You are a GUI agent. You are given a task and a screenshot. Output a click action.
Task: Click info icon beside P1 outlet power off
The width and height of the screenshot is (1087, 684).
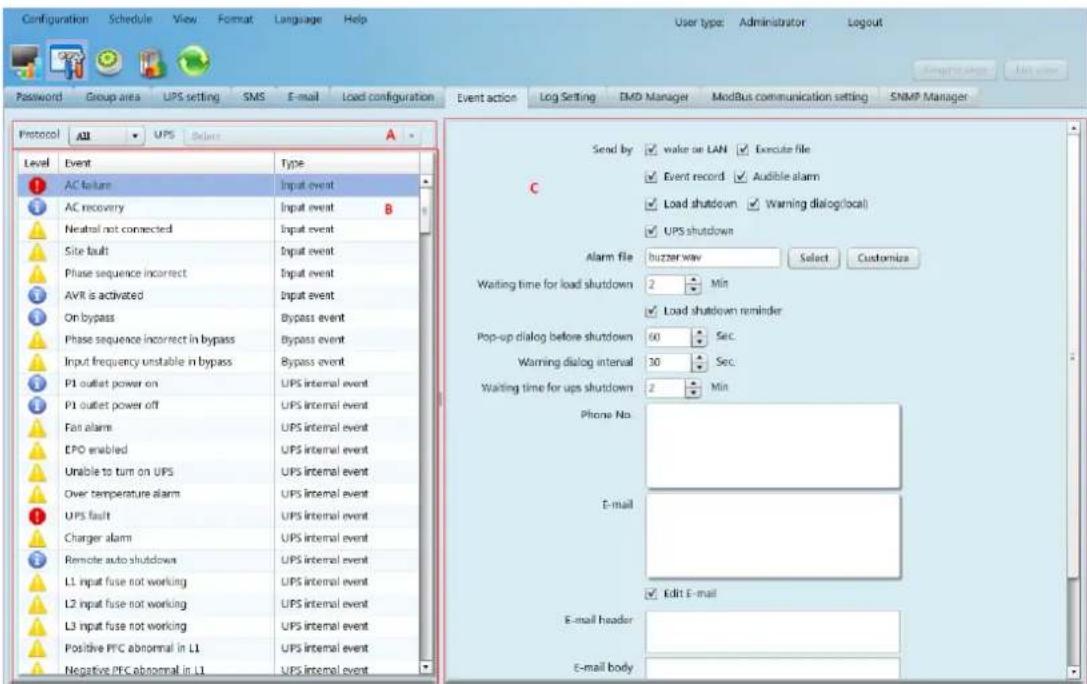(x=37, y=405)
